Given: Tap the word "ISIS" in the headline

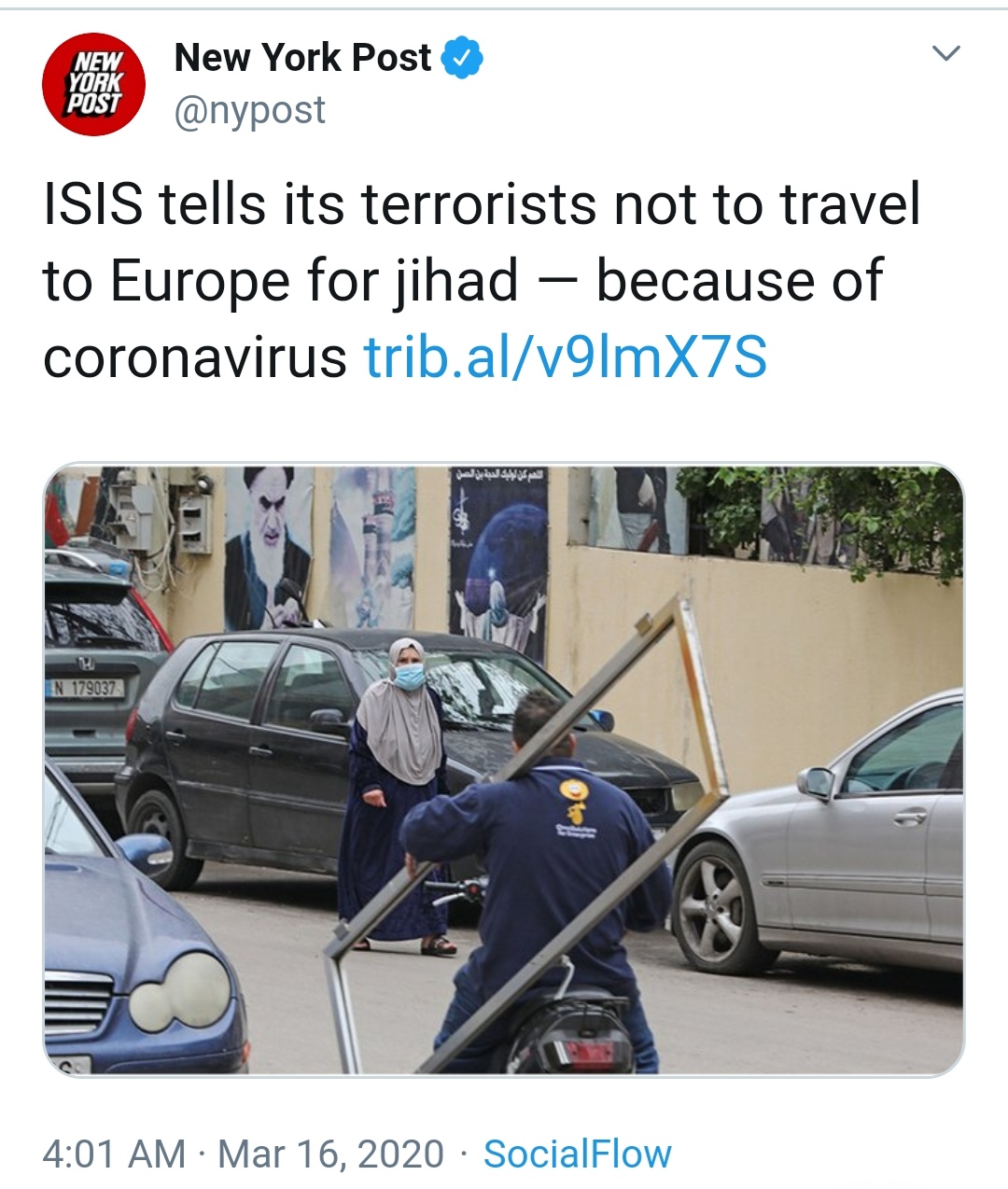Looking at the screenshot, I should pyautogui.click(x=93, y=205).
